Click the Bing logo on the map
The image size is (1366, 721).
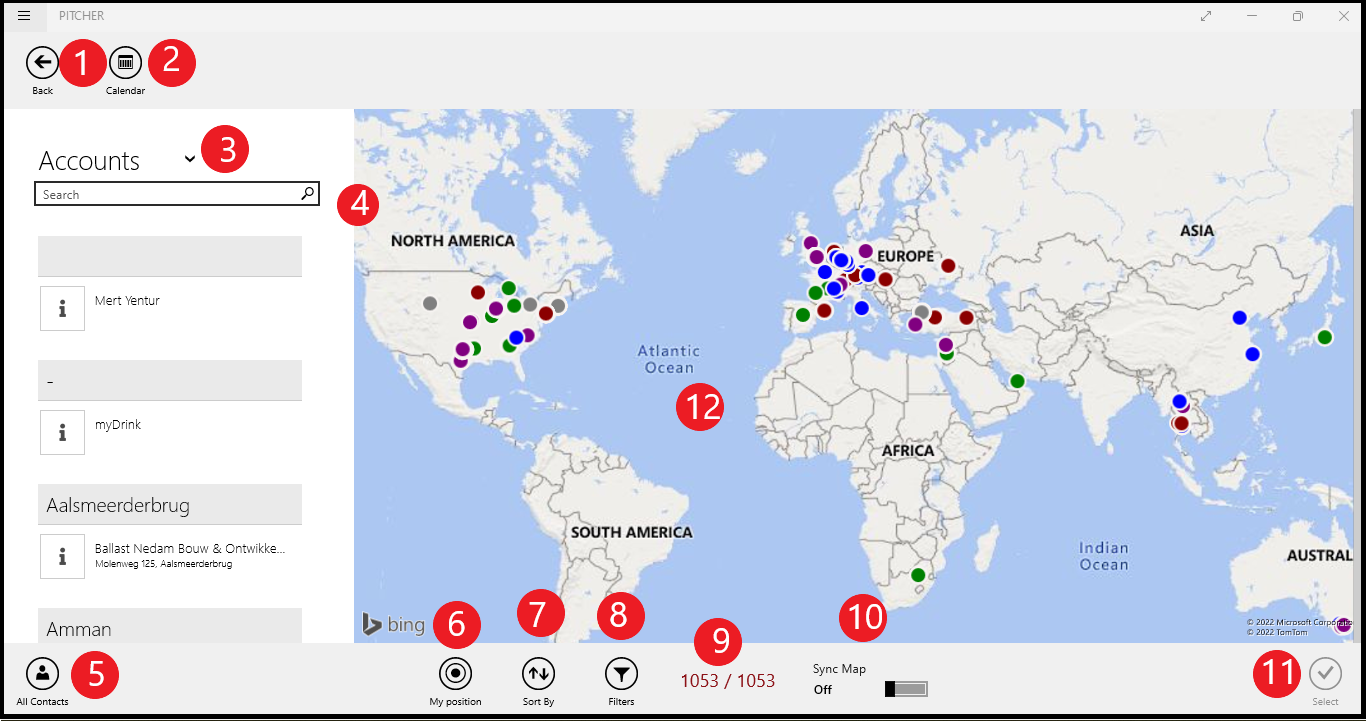[x=393, y=624]
